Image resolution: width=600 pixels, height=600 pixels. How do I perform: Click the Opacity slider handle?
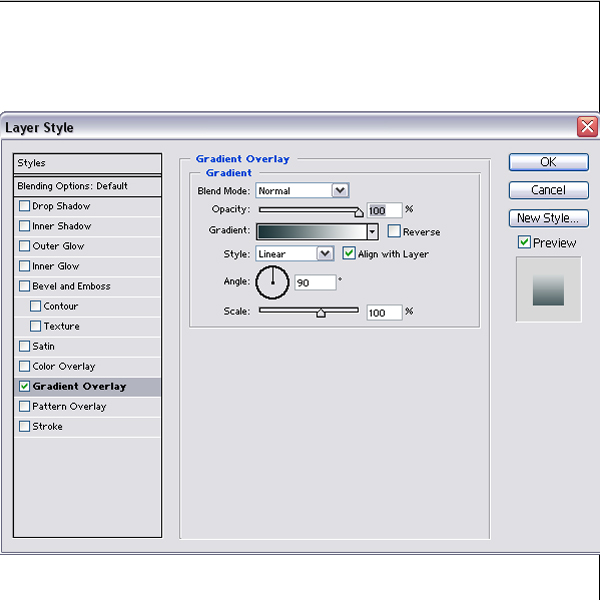[x=359, y=212]
